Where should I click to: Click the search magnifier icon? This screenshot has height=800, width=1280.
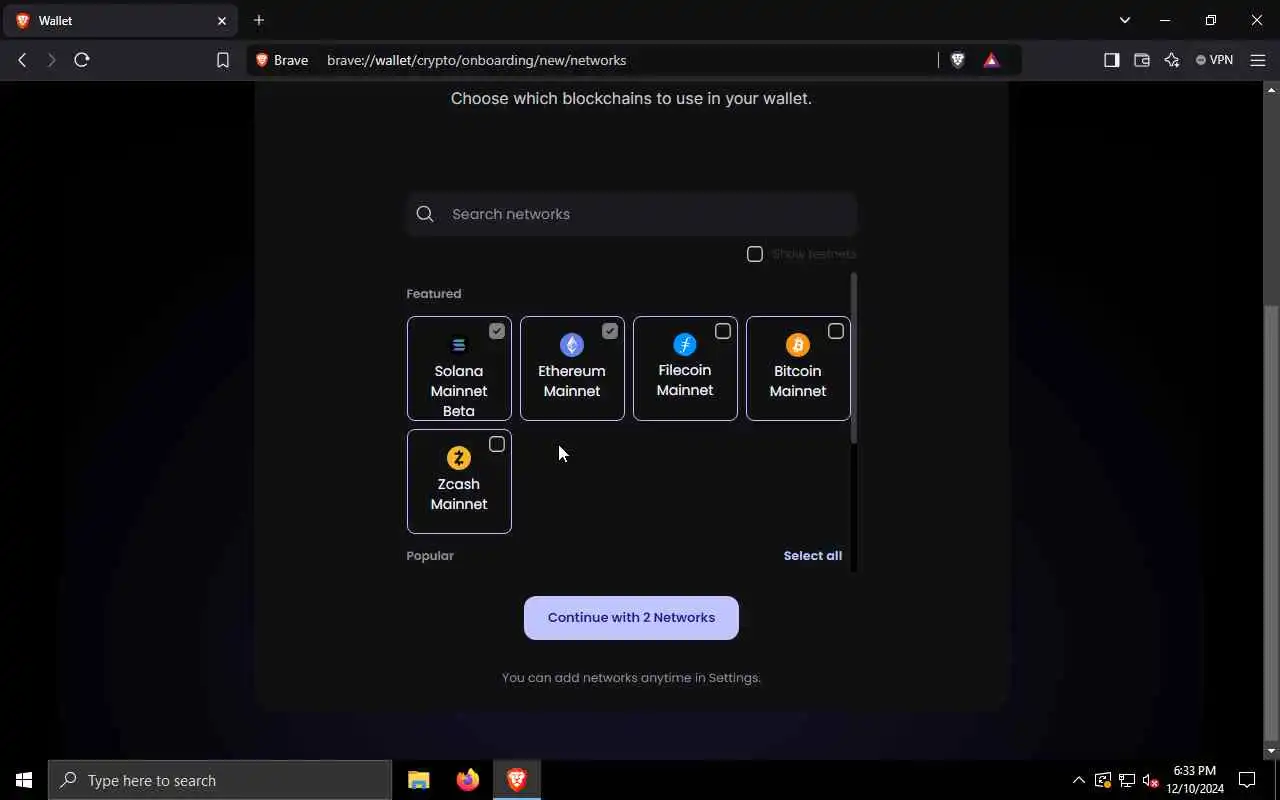point(425,214)
